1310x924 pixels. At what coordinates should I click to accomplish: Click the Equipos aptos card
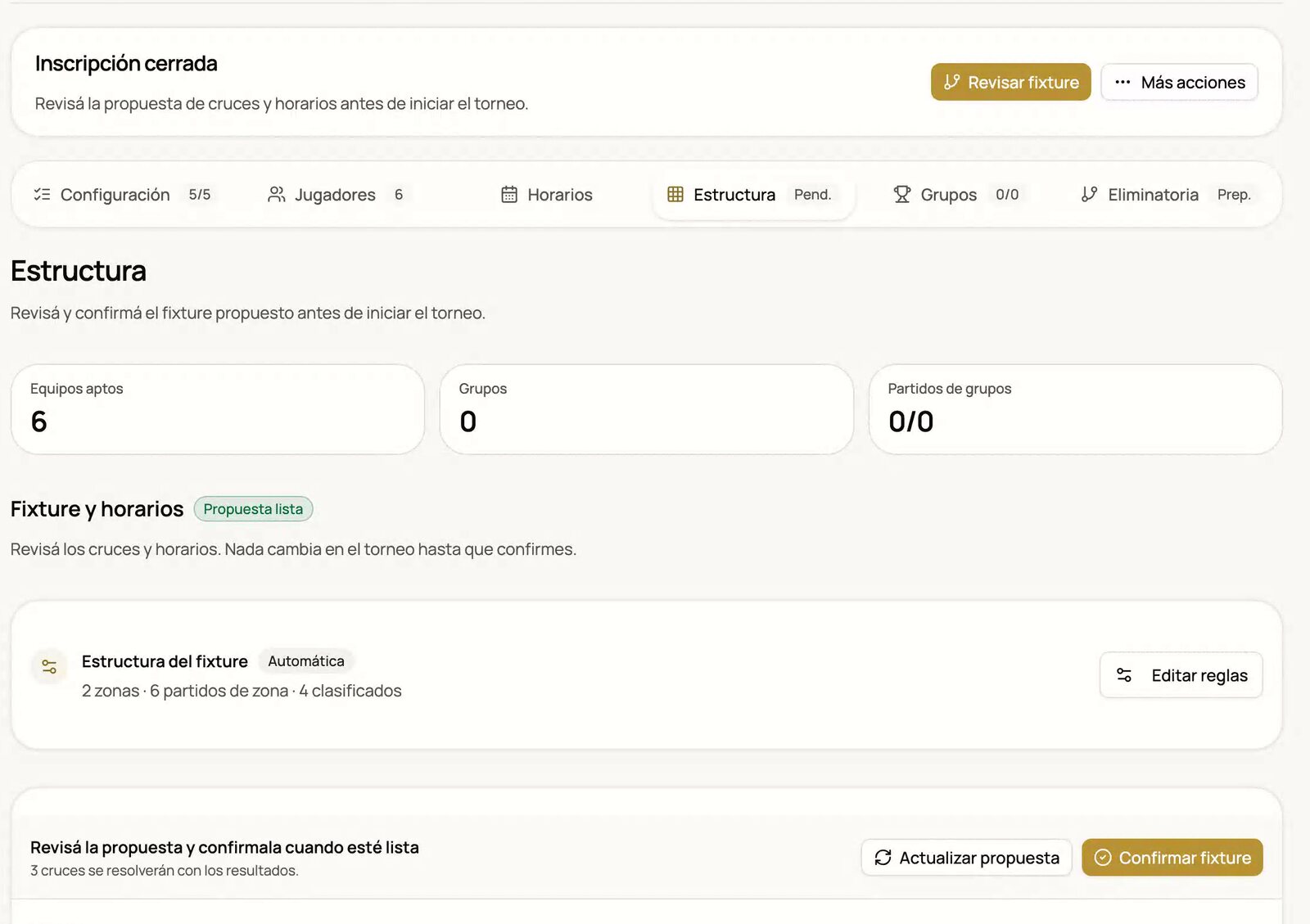coord(218,409)
